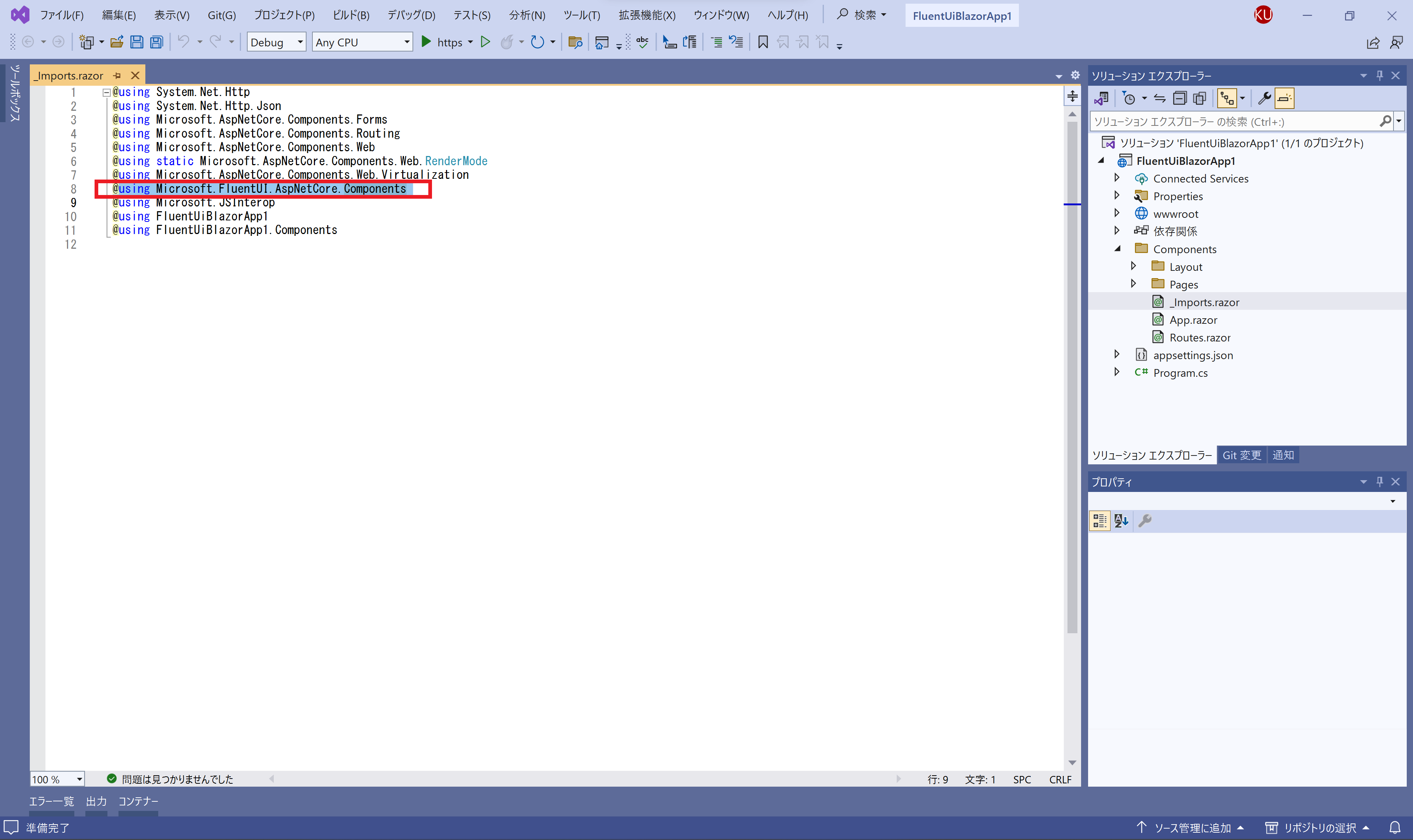Click the 検索 search button in the title bar
This screenshot has width=1413, height=840.
[x=862, y=15]
